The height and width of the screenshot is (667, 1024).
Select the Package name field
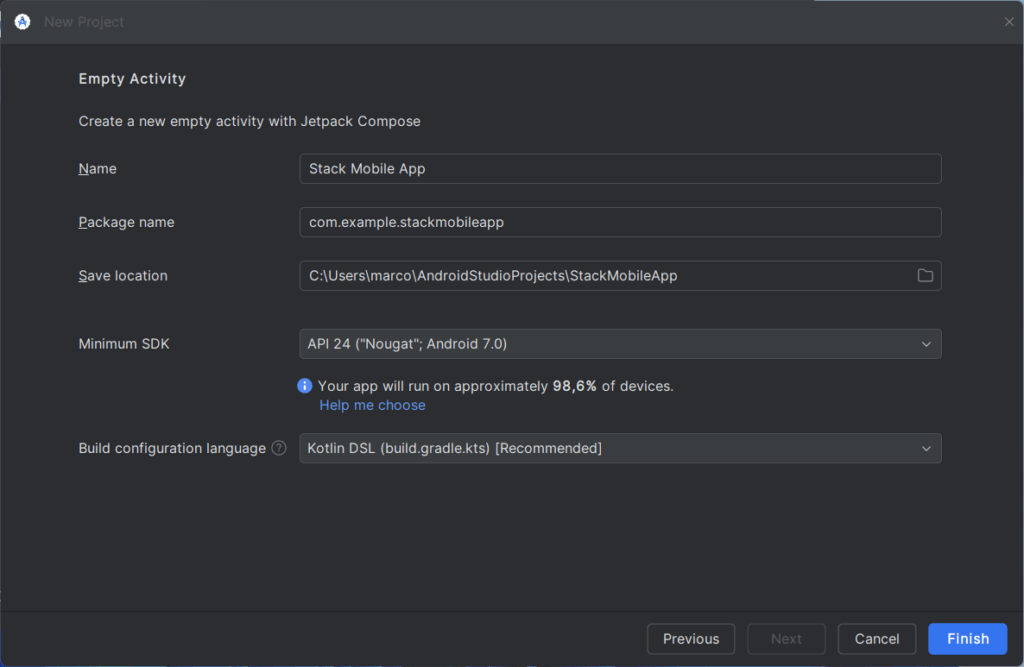tap(600, 222)
